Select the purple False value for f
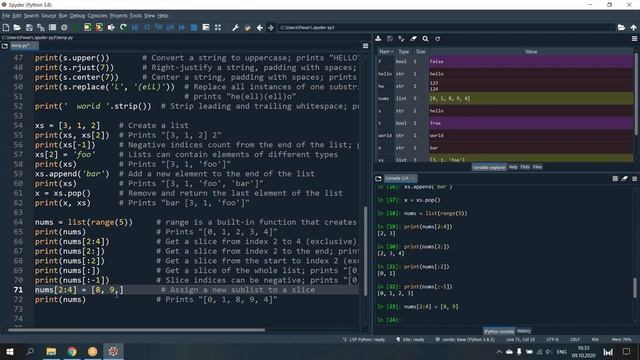 coord(531,61)
